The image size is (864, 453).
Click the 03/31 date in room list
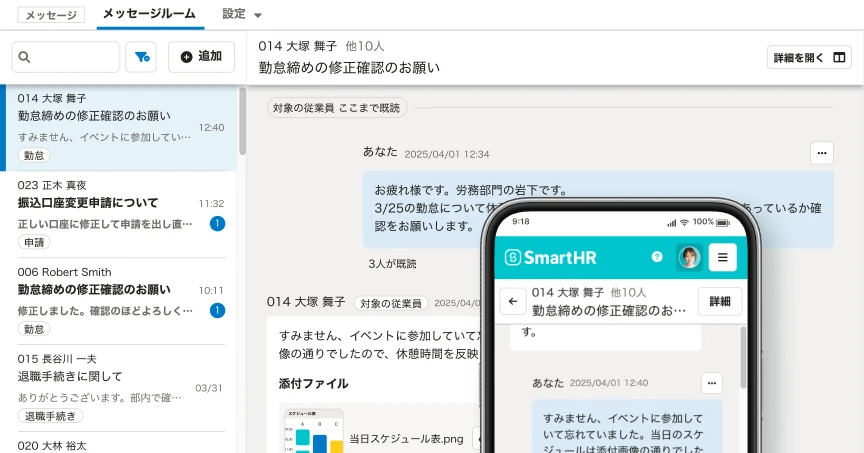(x=209, y=388)
